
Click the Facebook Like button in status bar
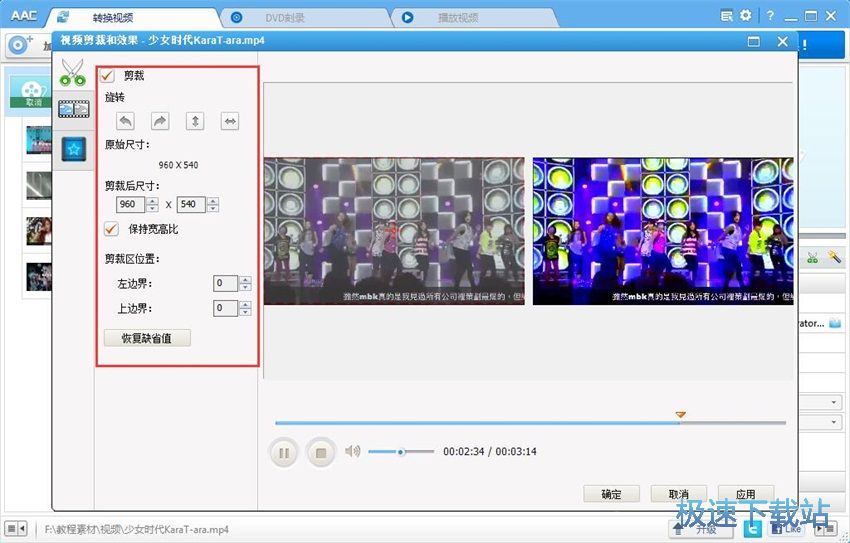click(x=785, y=528)
